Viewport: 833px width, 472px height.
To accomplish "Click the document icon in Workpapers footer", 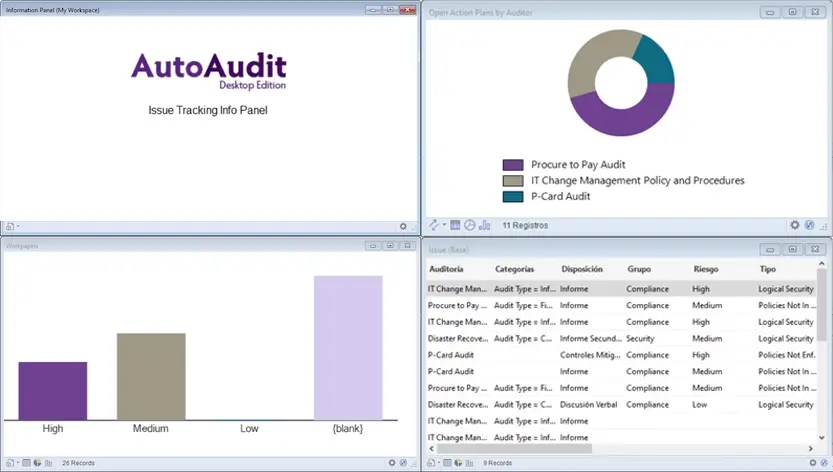I will 10,463.
